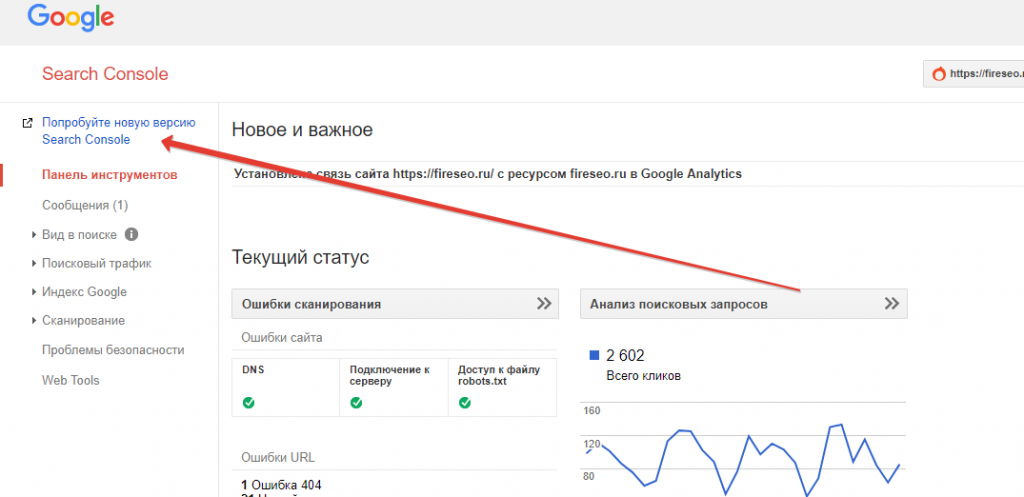The image size is (1024, 497).
Task: Click green checkmark under Доступ к файлу robots.txt
Action: point(464,403)
